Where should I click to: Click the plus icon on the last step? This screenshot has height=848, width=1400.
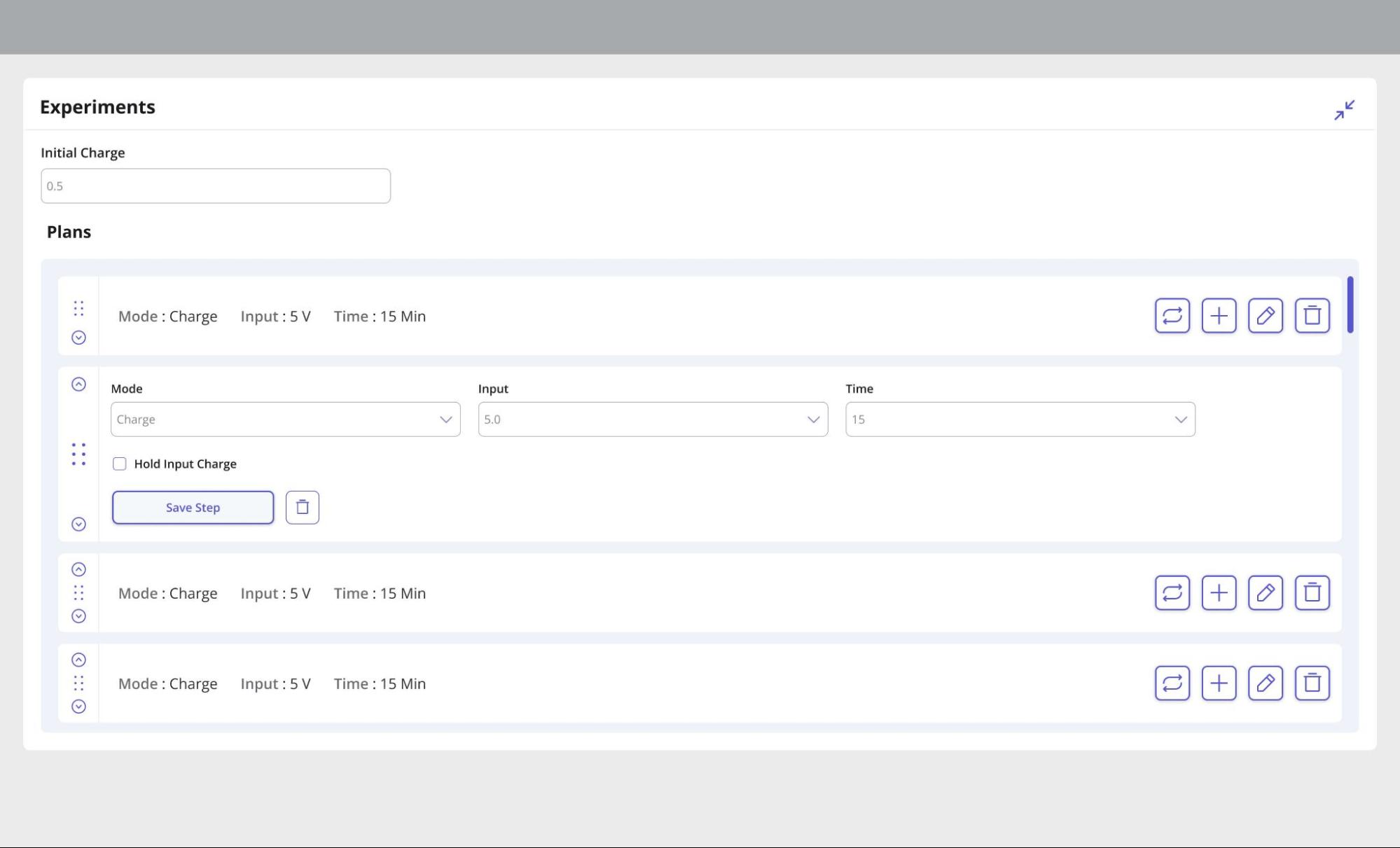(1219, 683)
